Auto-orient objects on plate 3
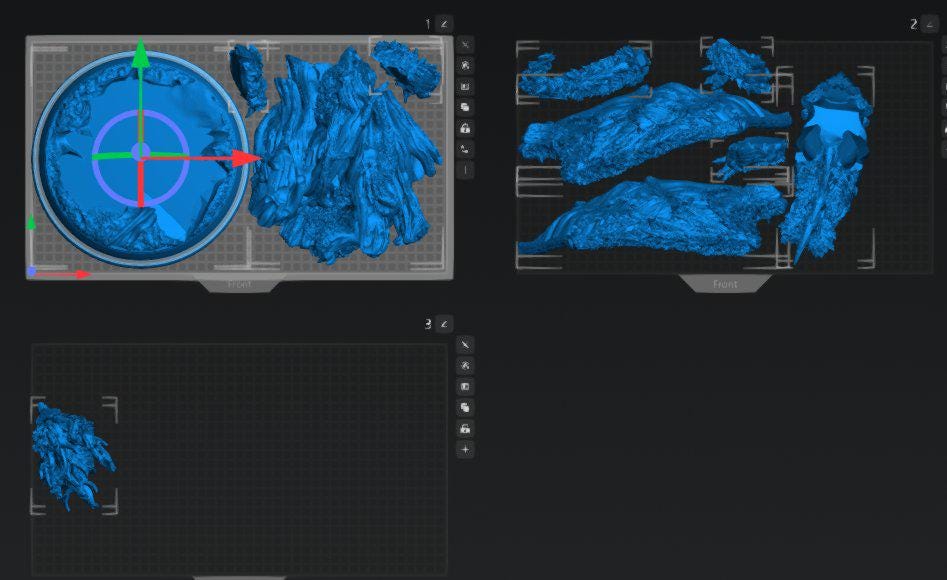Image resolution: width=947 pixels, height=580 pixels. coord(465,366)
